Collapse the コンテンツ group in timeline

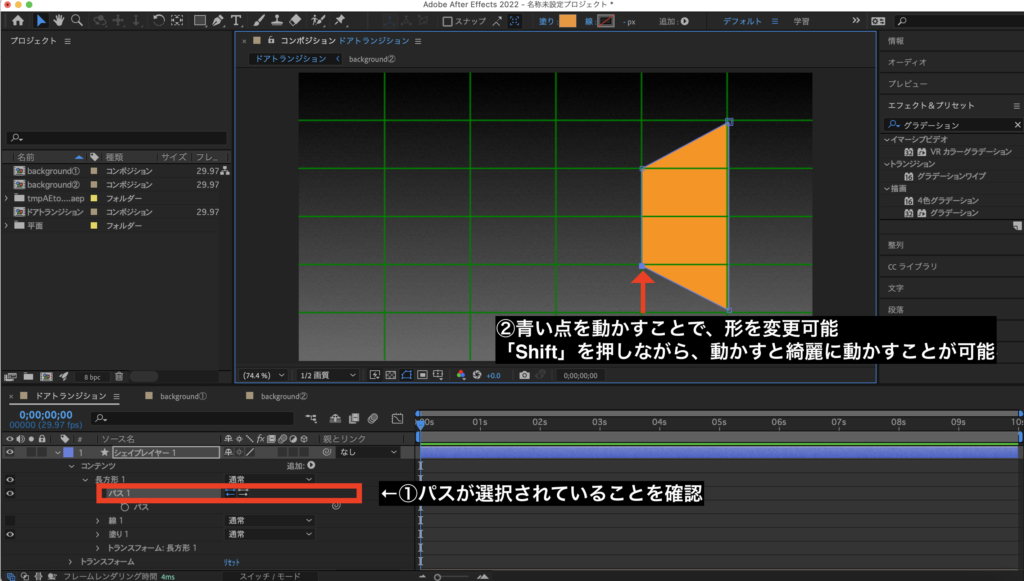(x=71, y=466)
